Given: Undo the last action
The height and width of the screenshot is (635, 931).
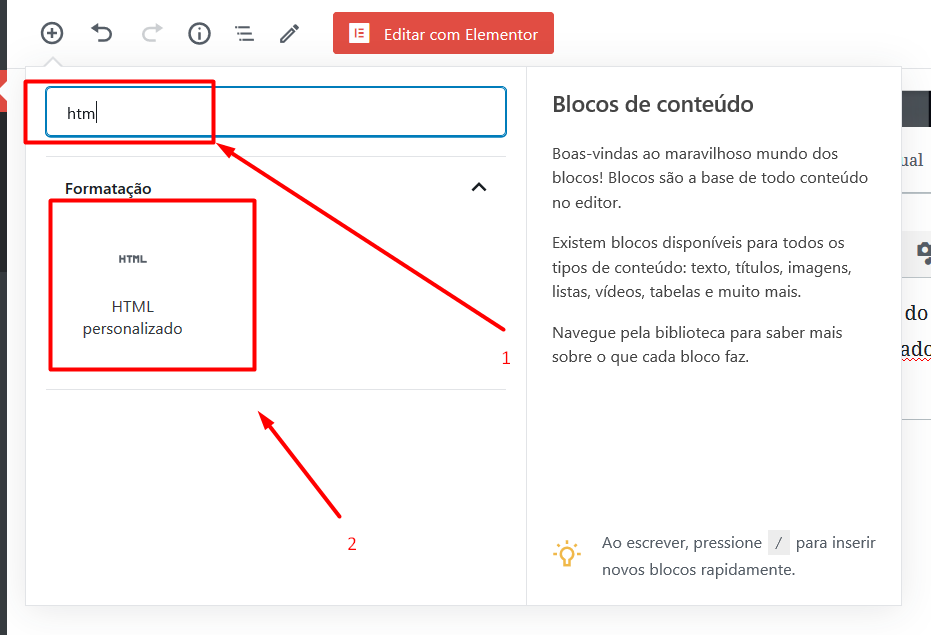Looking at the screenshot, I should [x=101, y=33].
